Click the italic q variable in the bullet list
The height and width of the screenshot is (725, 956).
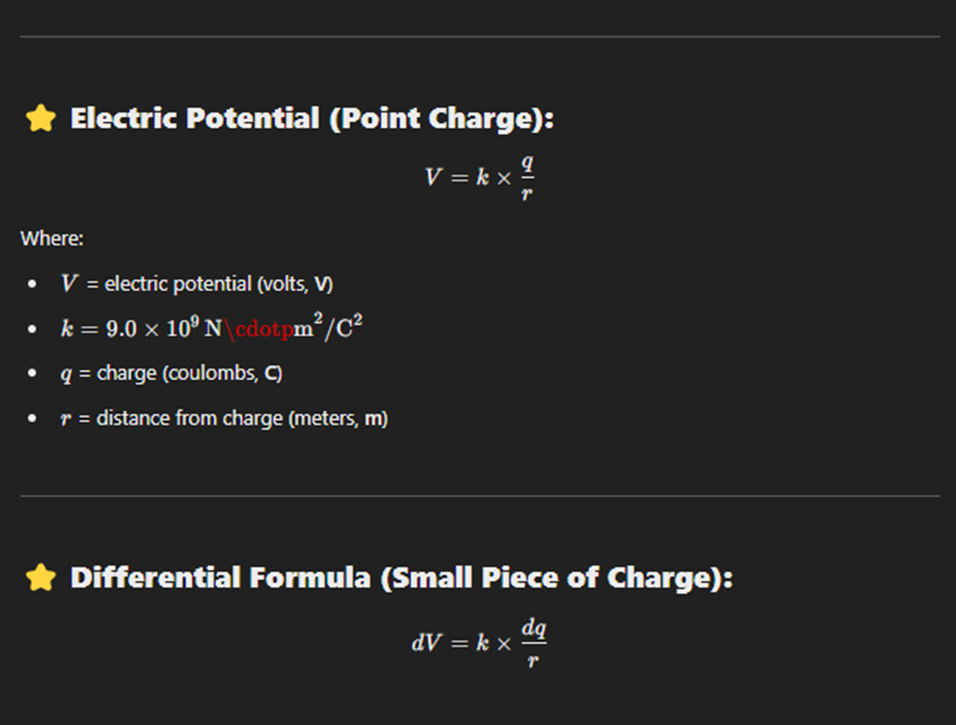pyautogui.click(x=66, y=376)
